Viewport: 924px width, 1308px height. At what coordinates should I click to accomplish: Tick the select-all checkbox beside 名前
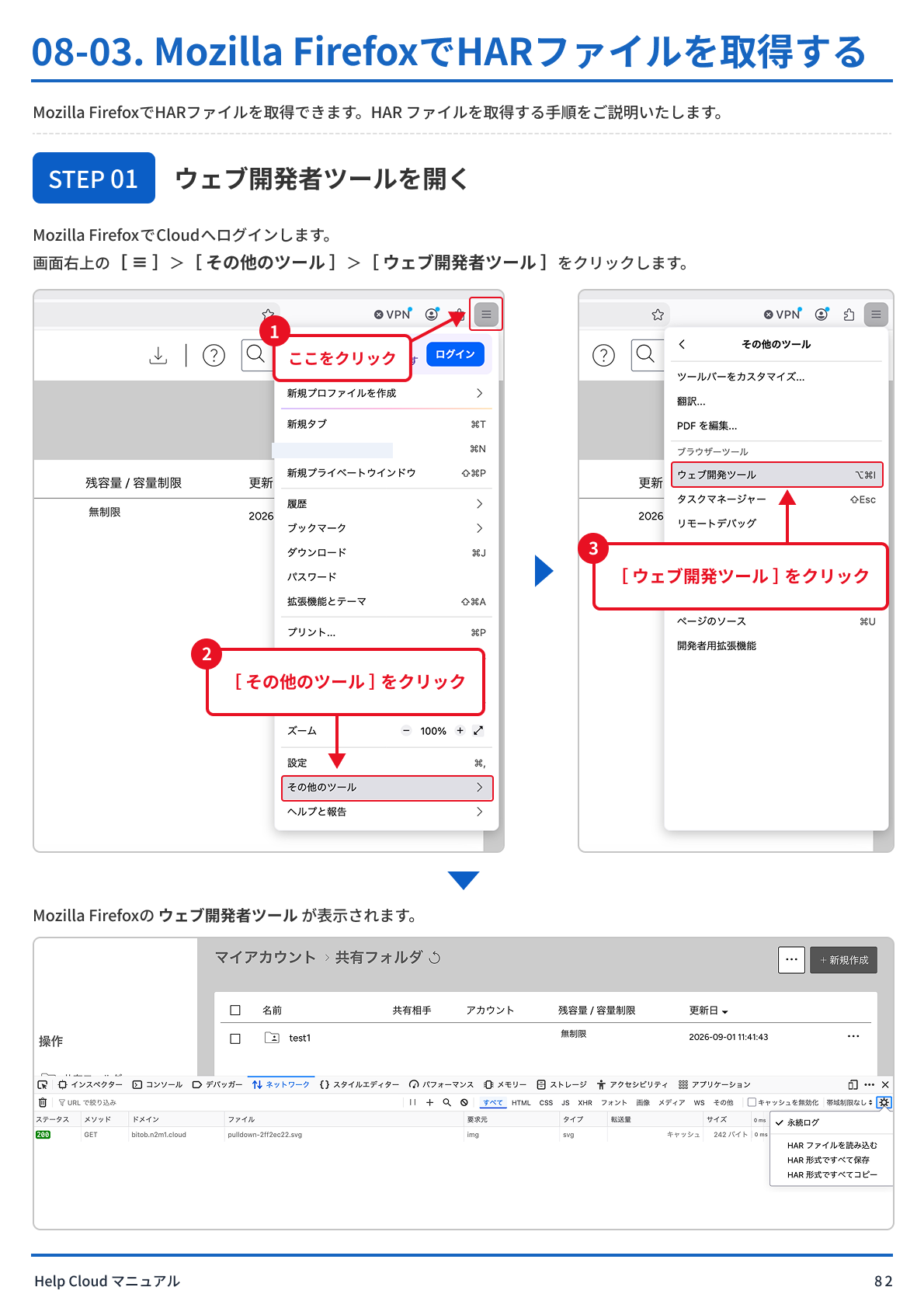(x=235, y=1010)
